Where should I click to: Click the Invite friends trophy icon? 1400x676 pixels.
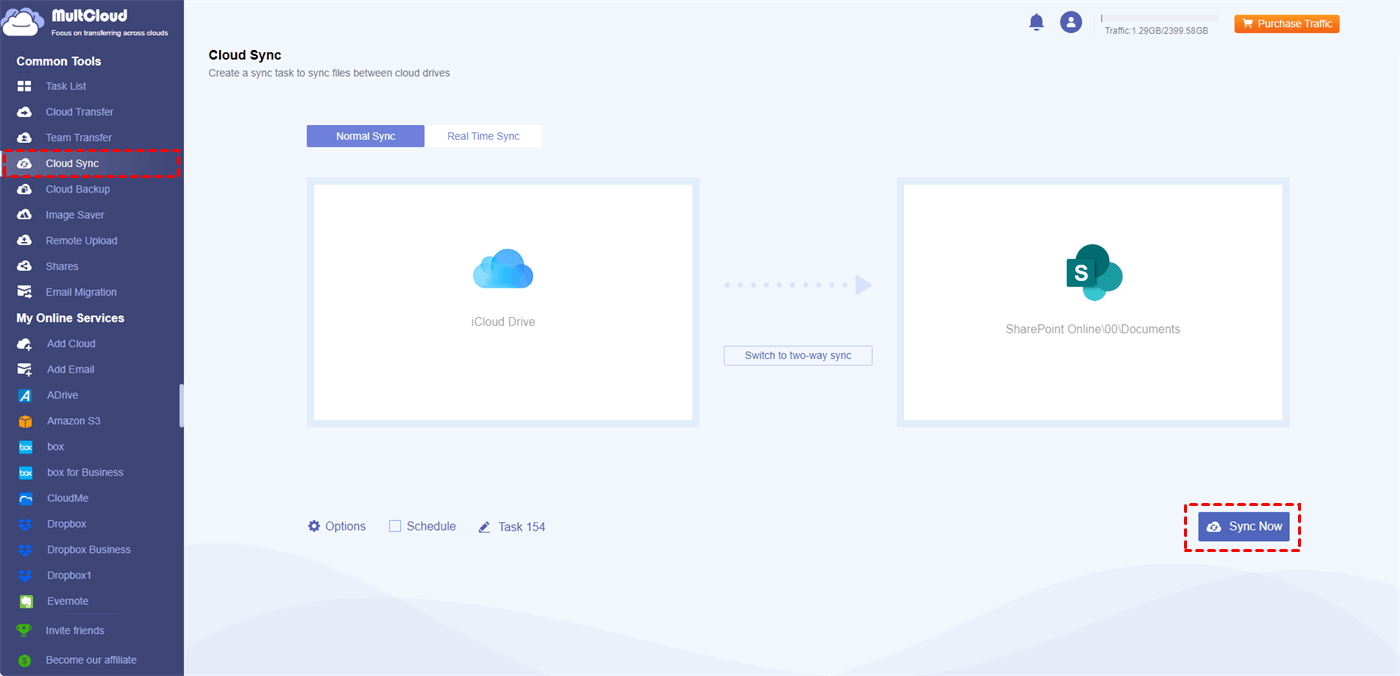coord(25,631)
